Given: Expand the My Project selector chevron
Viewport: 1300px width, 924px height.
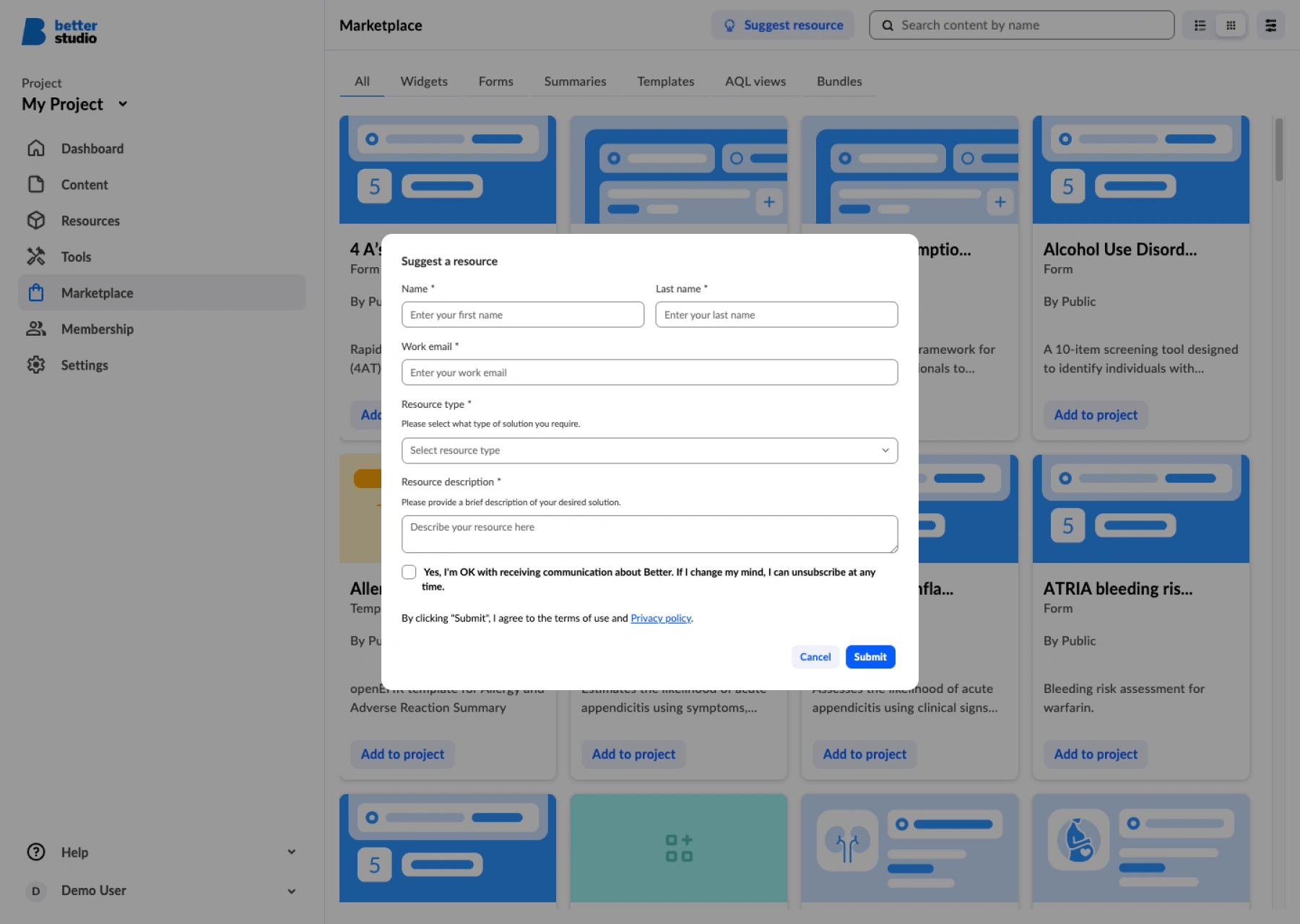Looking at the screenshot, I should coord(123,104).
